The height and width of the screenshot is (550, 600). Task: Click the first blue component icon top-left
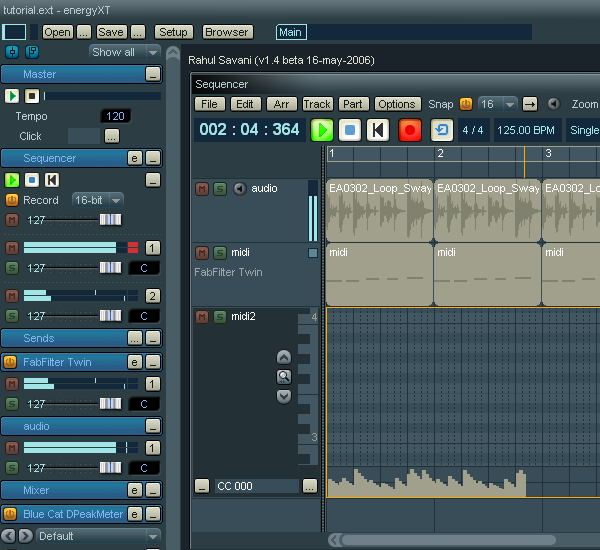(x=12, y=52)
